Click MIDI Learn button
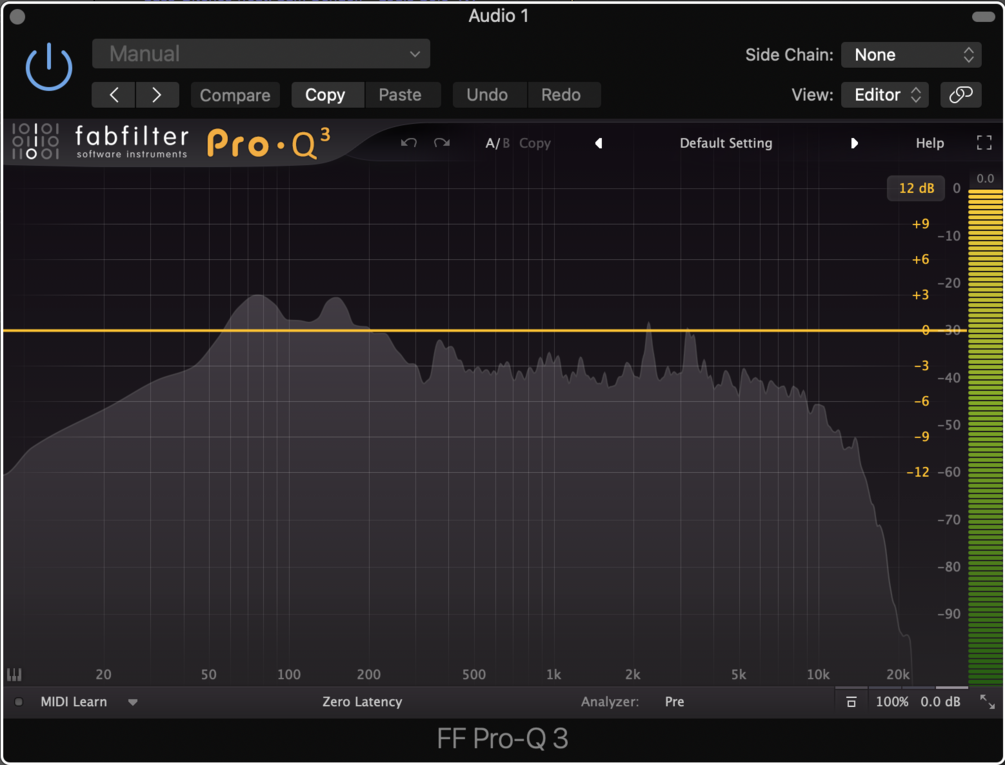The width and height of the screenshot is (1005, 765). click(74, 702)
